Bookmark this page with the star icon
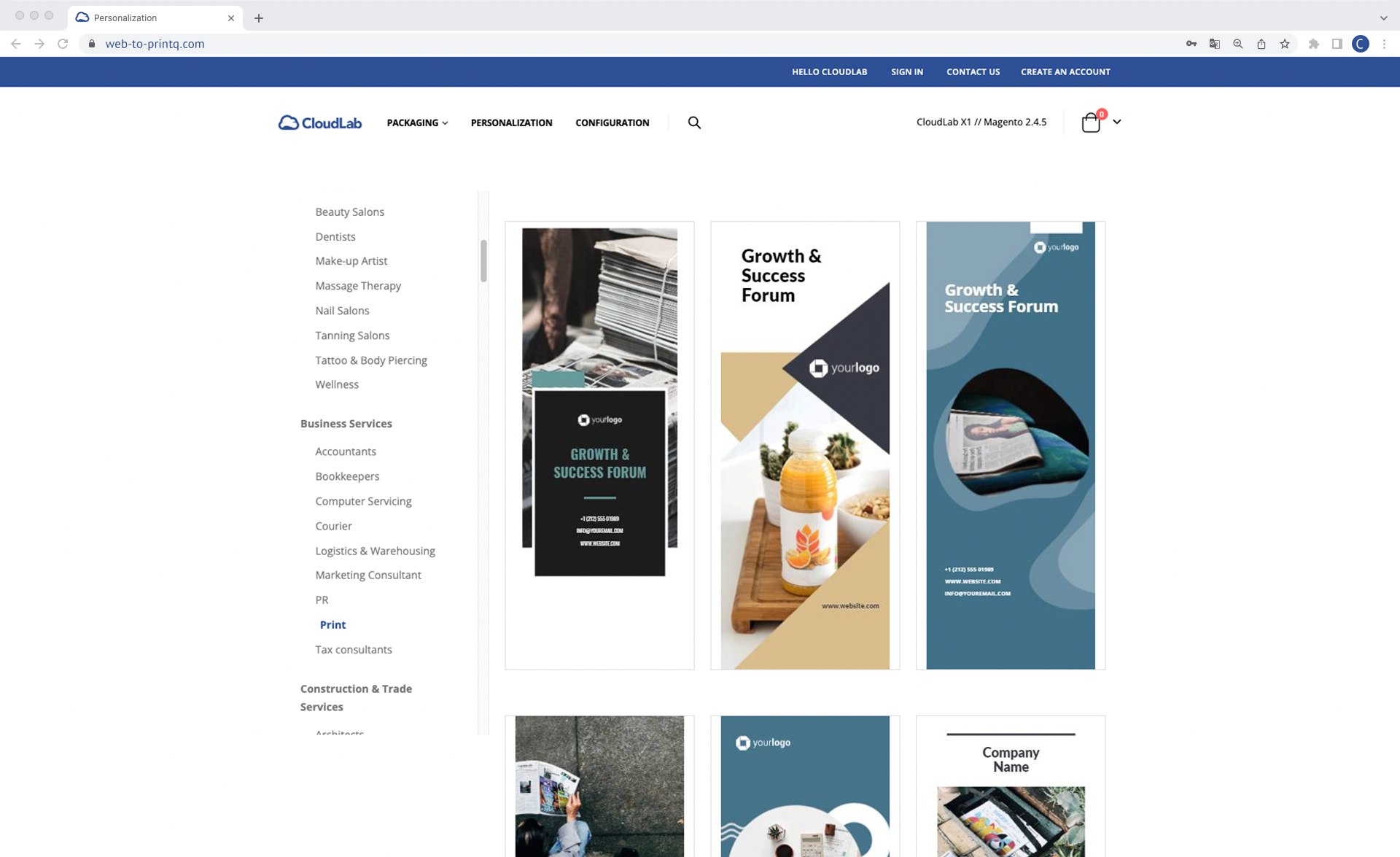The width and height of the screenshot is (1400, 857). pos(1285,44)
